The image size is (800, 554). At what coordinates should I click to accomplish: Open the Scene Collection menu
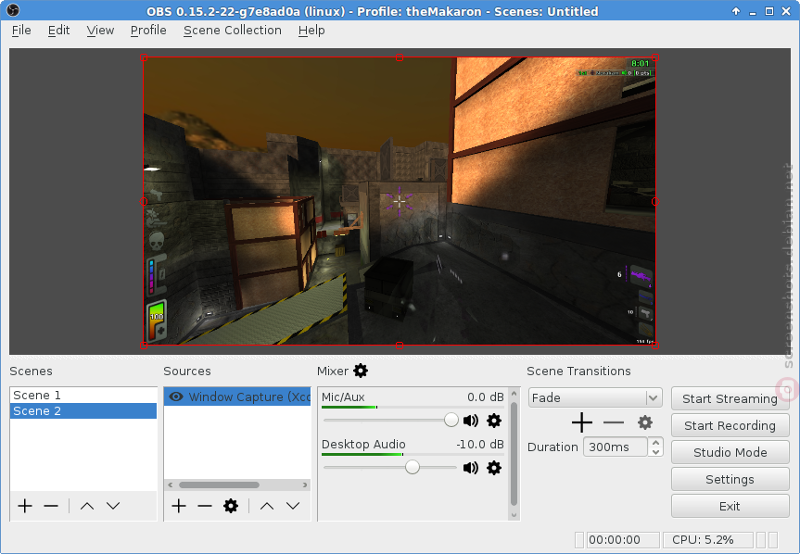[232, 31]
